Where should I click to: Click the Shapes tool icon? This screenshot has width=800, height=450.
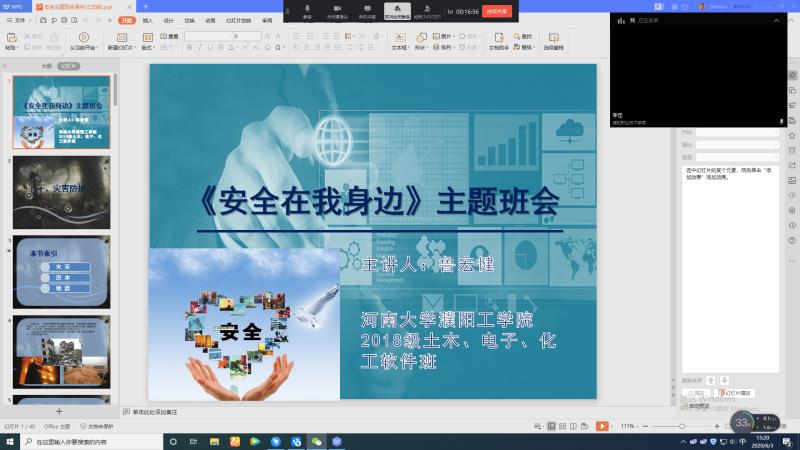(x=421, y=38)
